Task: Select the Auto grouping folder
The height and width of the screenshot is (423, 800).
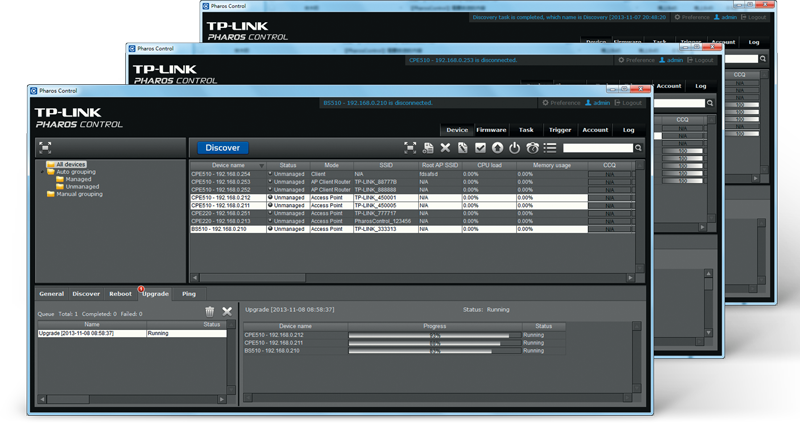Action: click(x=71, y=172)
